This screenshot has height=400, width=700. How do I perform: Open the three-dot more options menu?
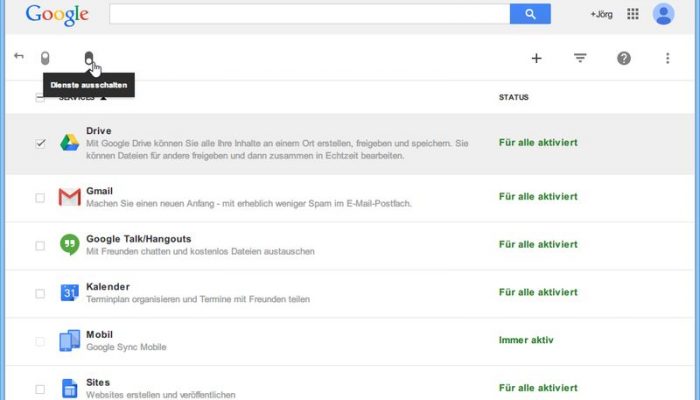click(667, 58)
